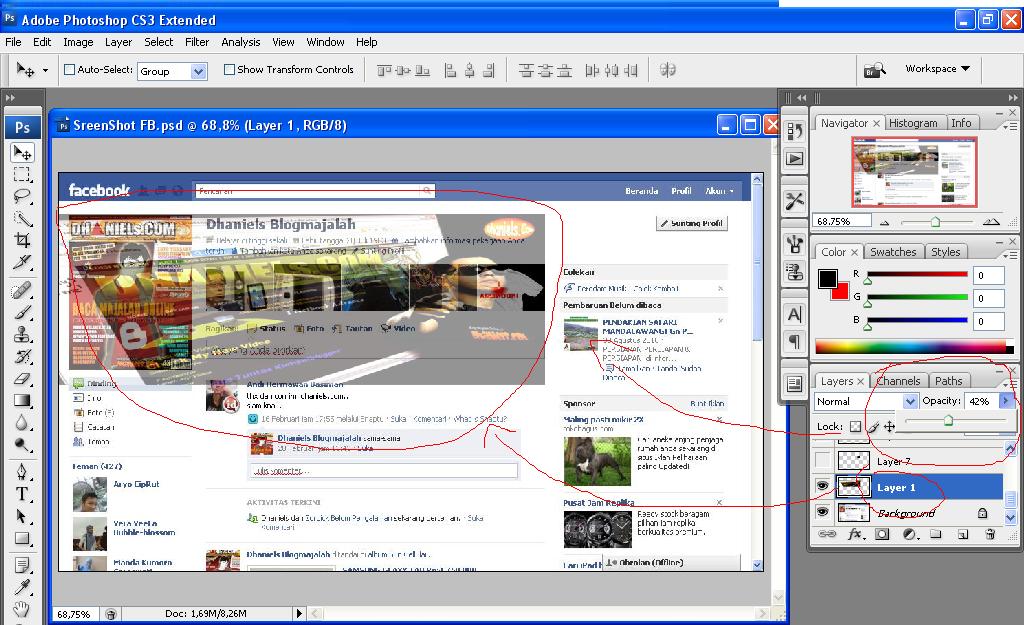1024x625 pixels.
Task: Click Auto-Align Layers icon in options bar
Action: click(667, 70)
